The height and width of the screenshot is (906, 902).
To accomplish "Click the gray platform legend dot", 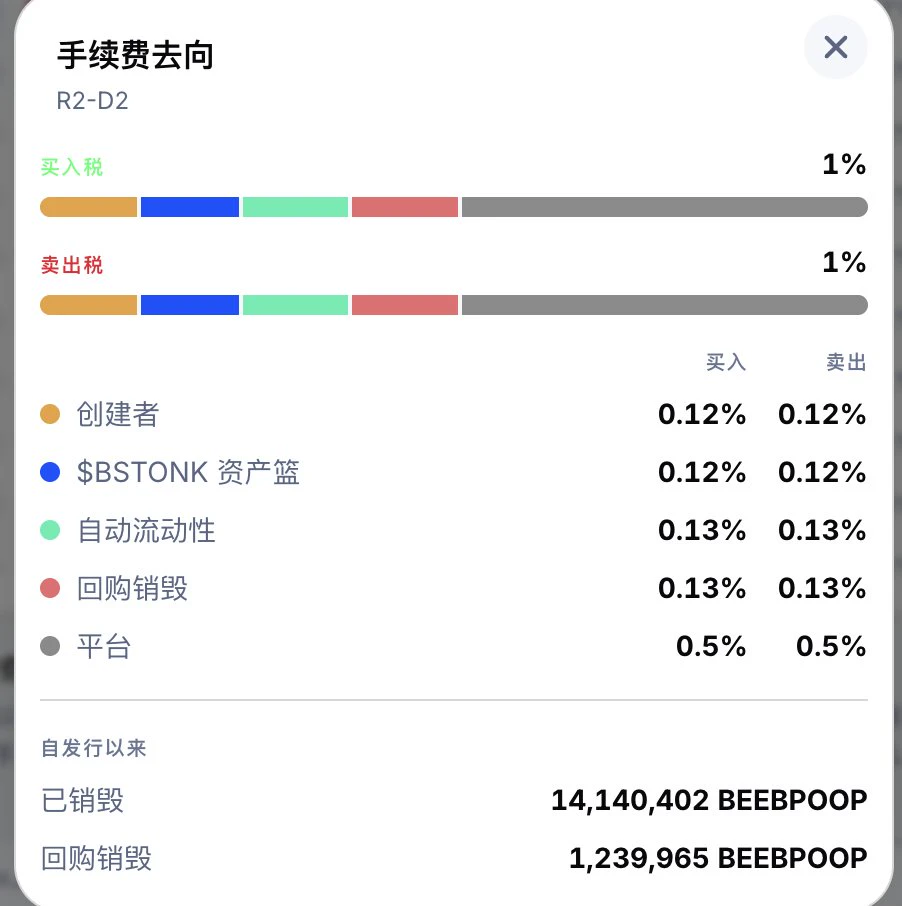I will 50,646.
